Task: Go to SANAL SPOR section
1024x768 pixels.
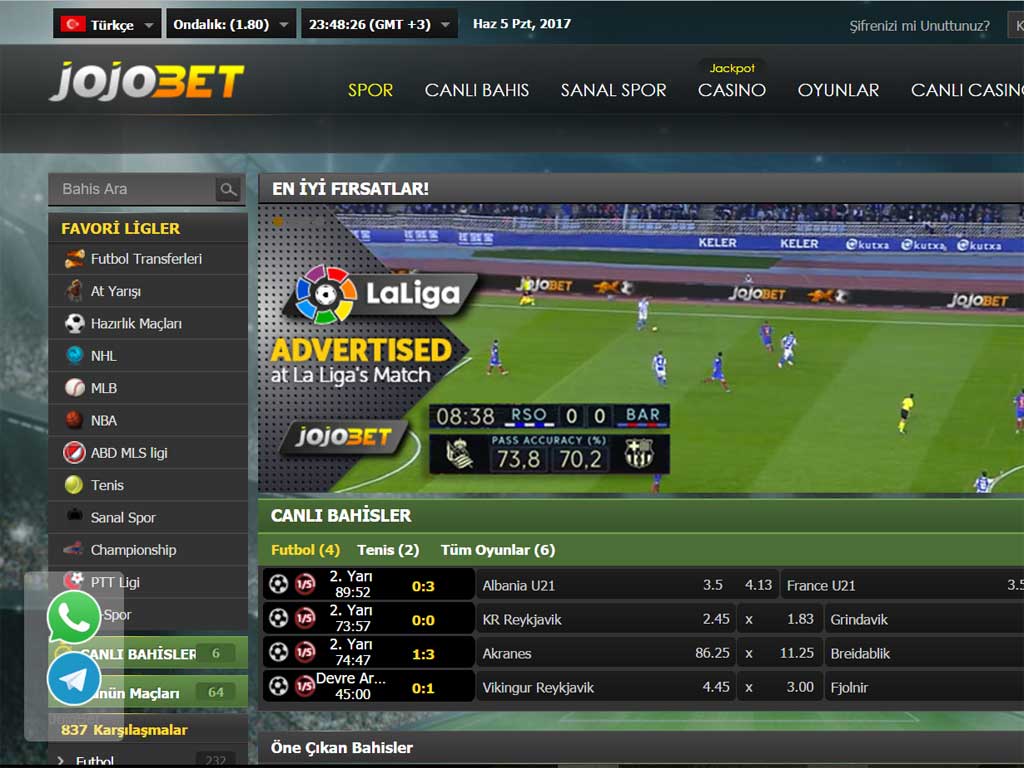Action: point(613,90)
